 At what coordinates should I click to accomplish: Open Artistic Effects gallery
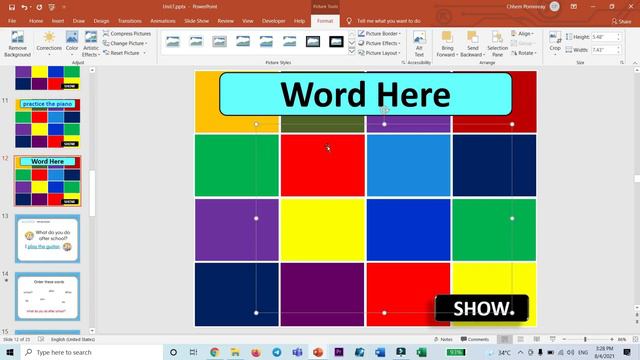(x=91, y=44)
